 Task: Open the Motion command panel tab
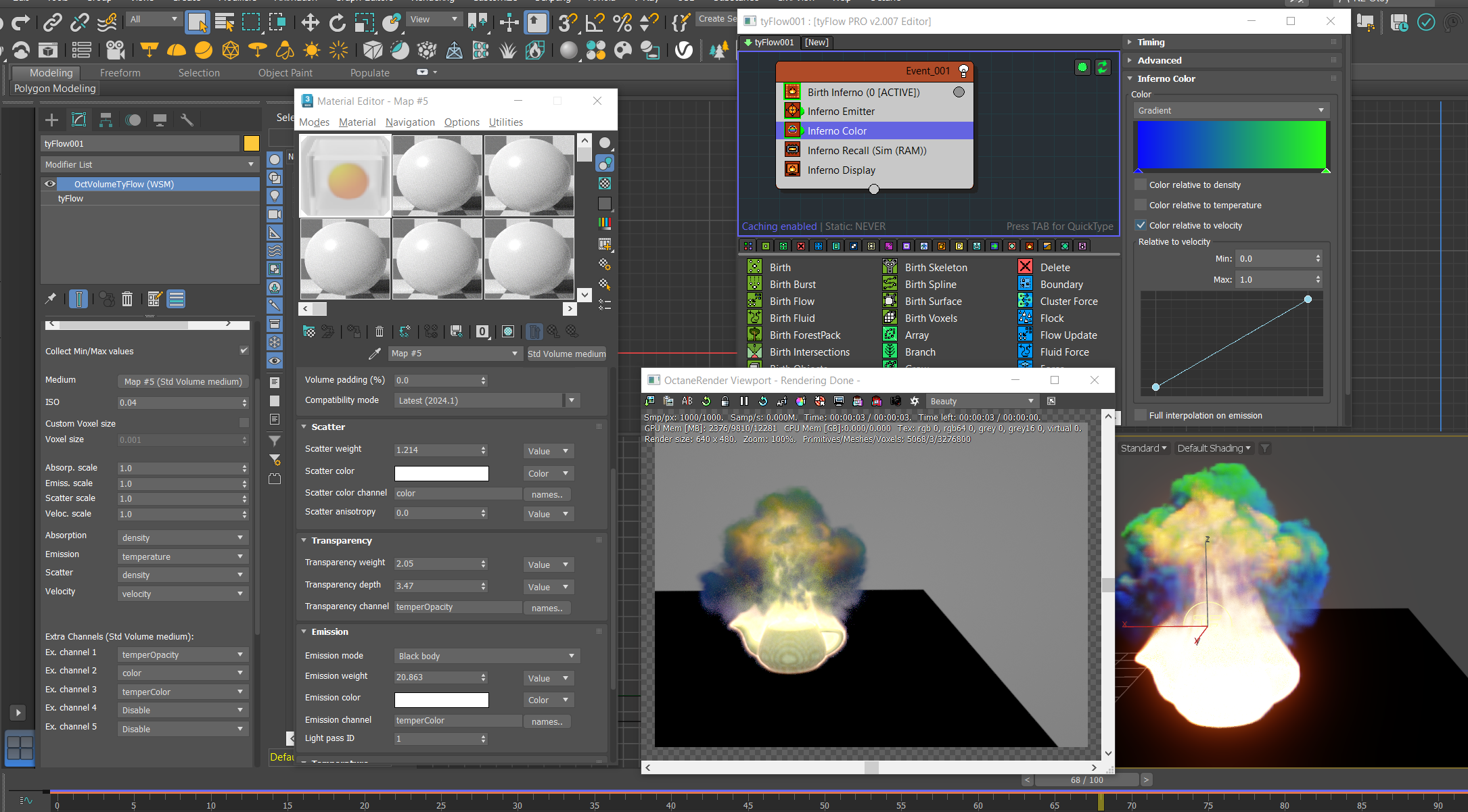[x=133, y=120]
